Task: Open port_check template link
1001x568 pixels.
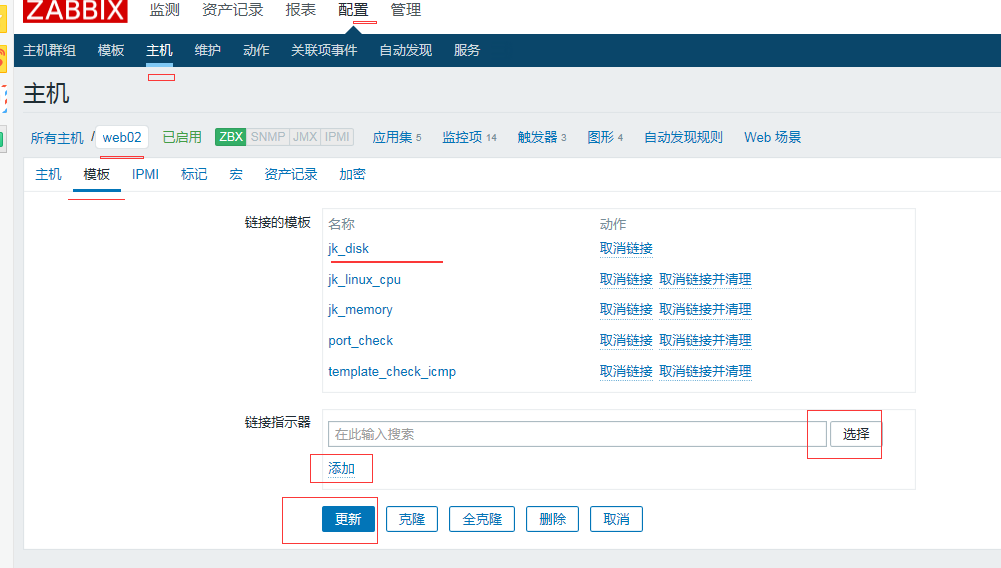Action: [x=361, y=341]
